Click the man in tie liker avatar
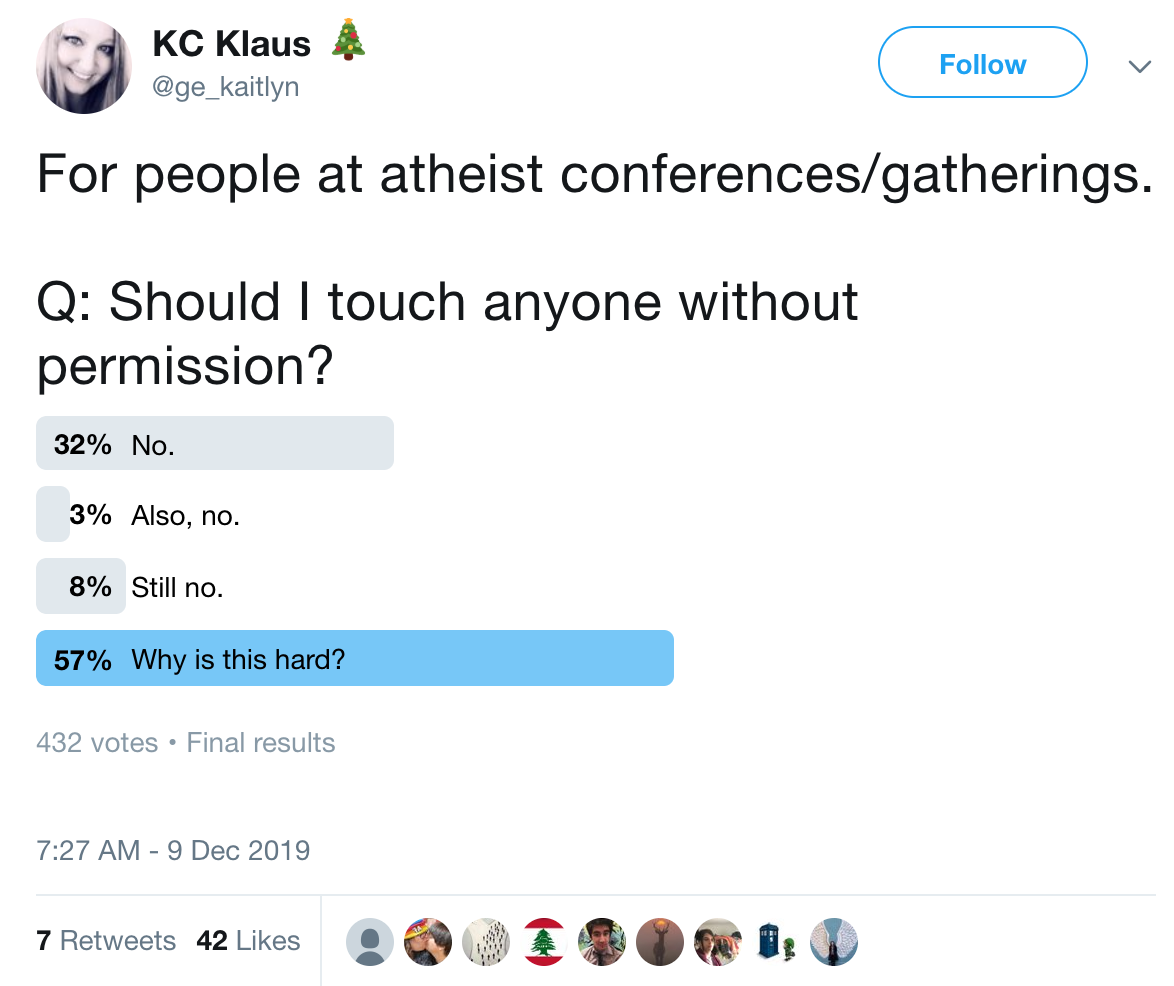Viewport: 1174px width, 986px height. pyautogui.click(x=603, y=941)
